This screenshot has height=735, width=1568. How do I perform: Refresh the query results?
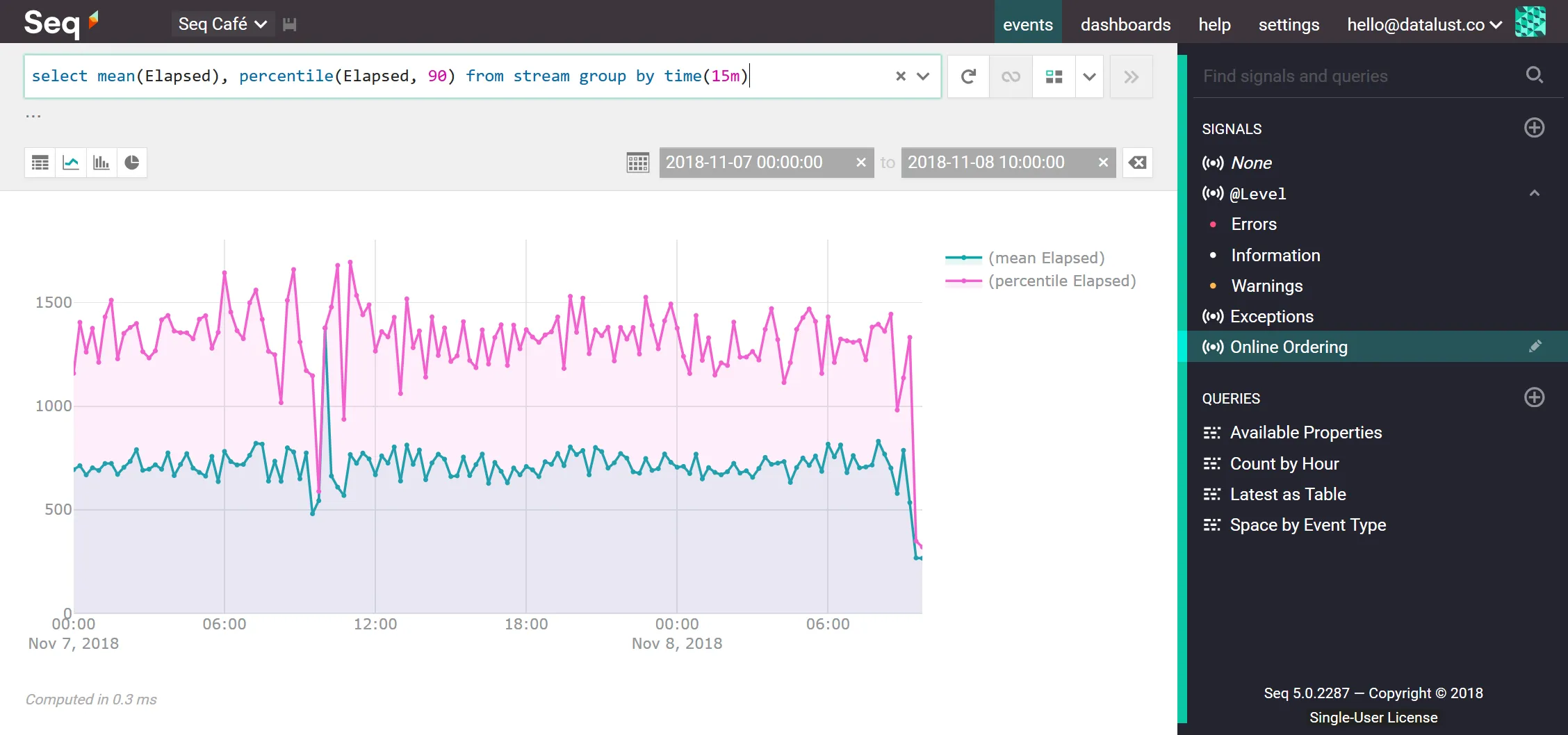pyautogui.click(x=967, y=76)
